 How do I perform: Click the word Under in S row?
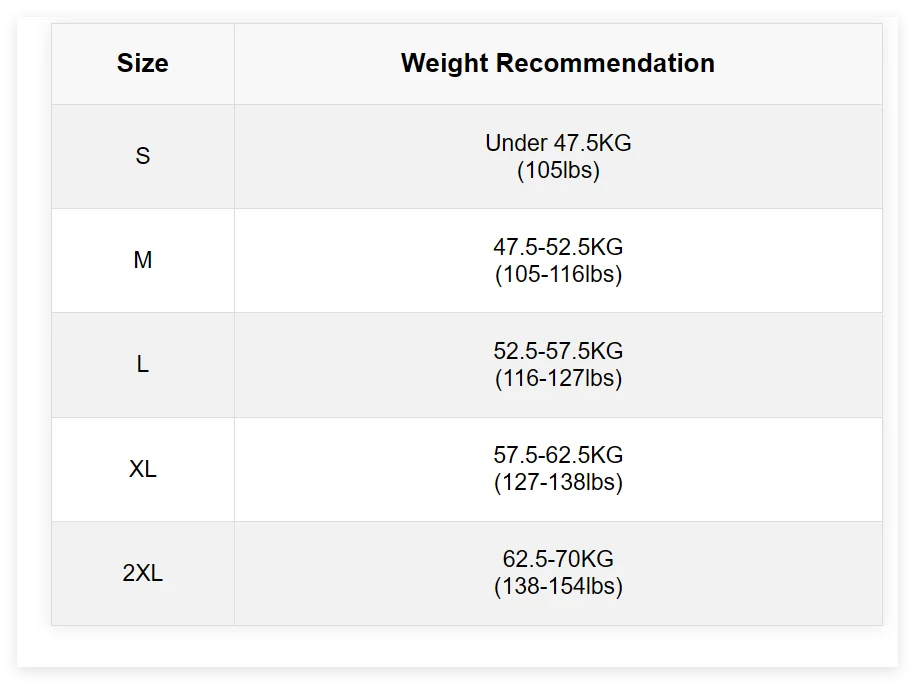(x=516, y=143)
